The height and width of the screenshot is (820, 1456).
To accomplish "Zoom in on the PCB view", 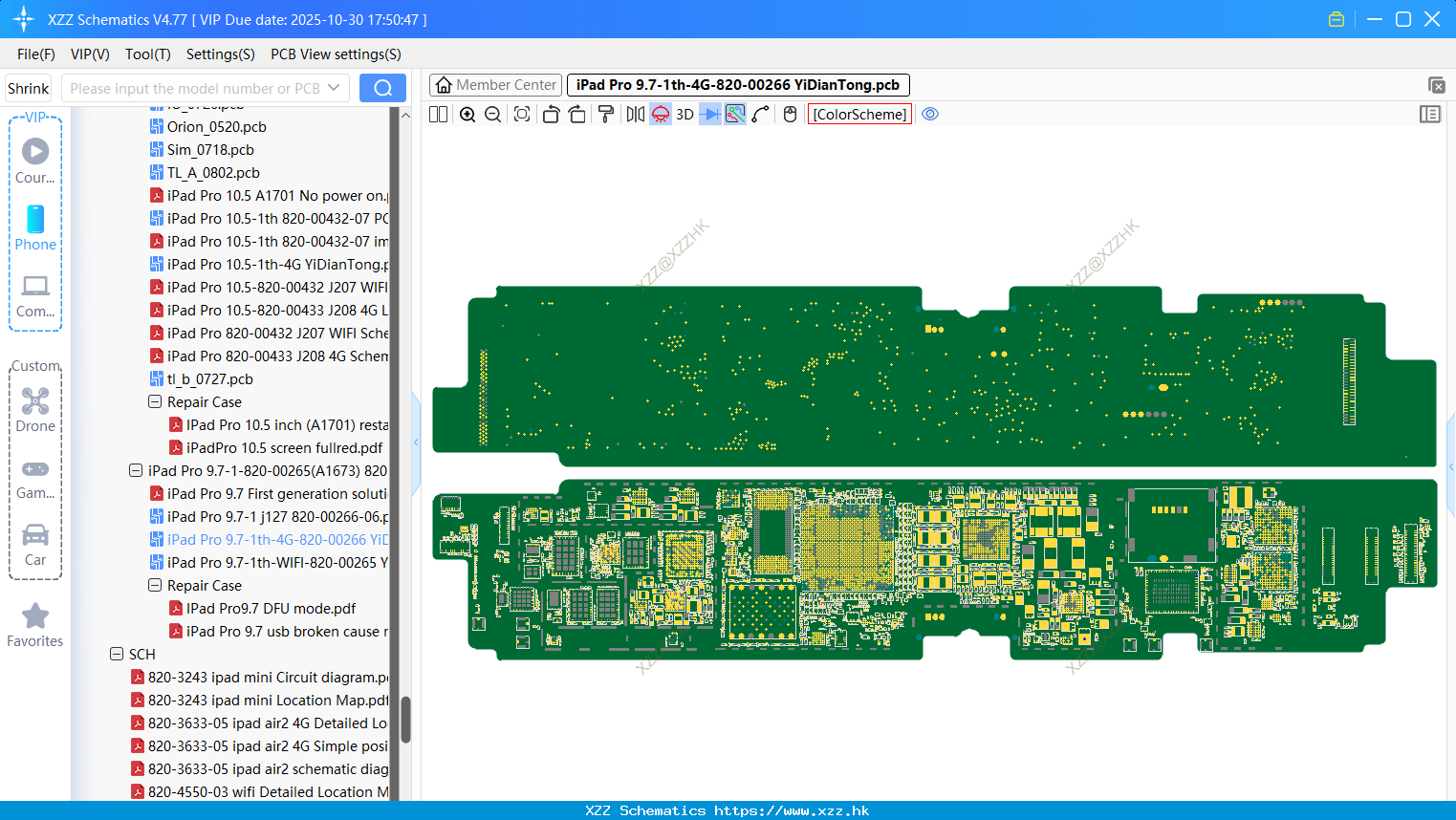I will 467,115.
